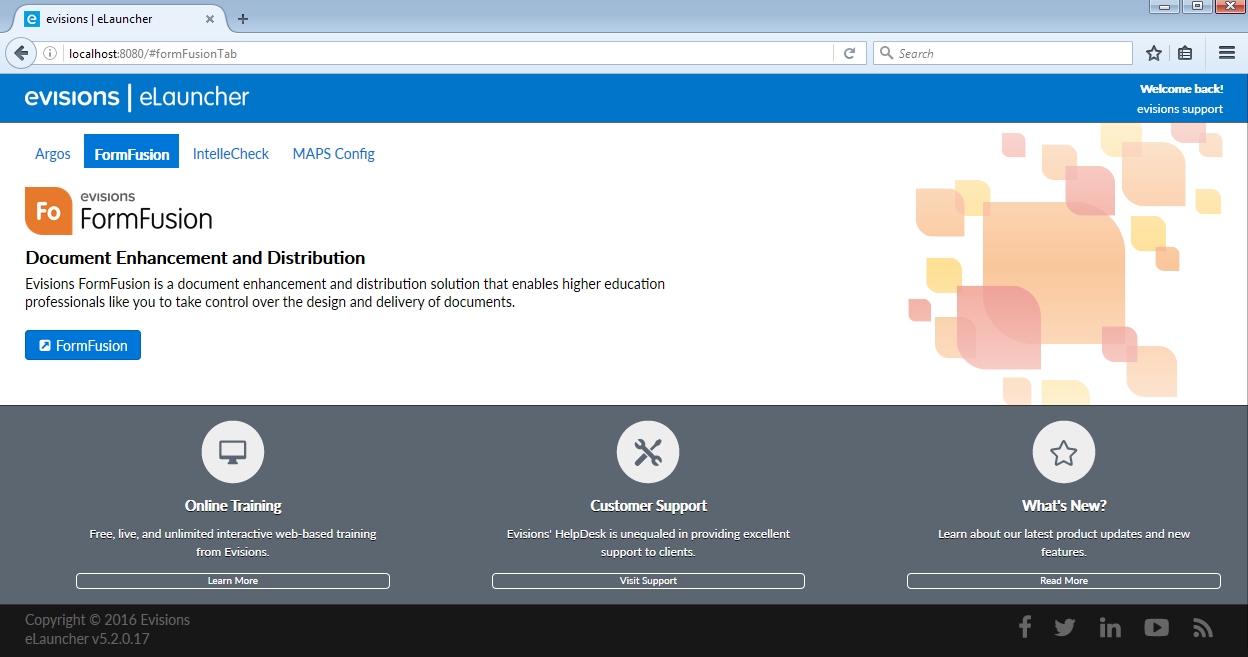Click the evisions eLauncher header logo
The width and height of the screenshot is (1248, 657).
(x=137, y=97)
